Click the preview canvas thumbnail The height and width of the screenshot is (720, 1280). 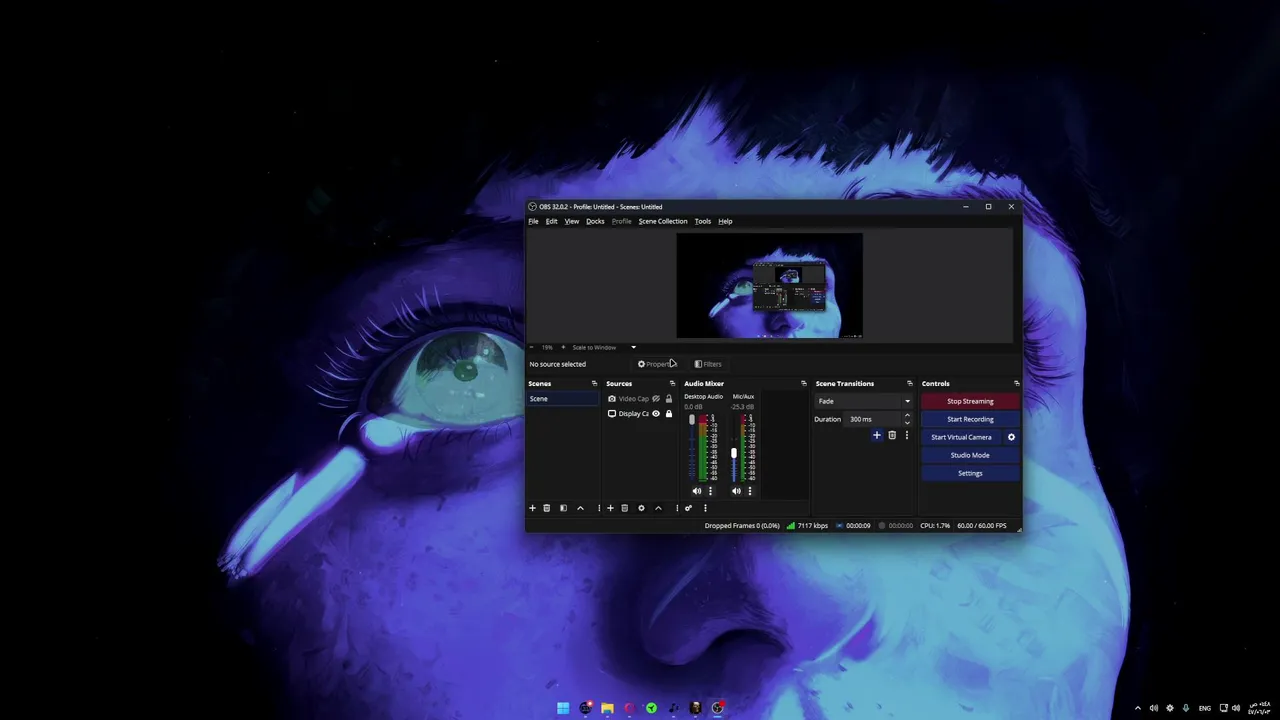pos(769,286)
